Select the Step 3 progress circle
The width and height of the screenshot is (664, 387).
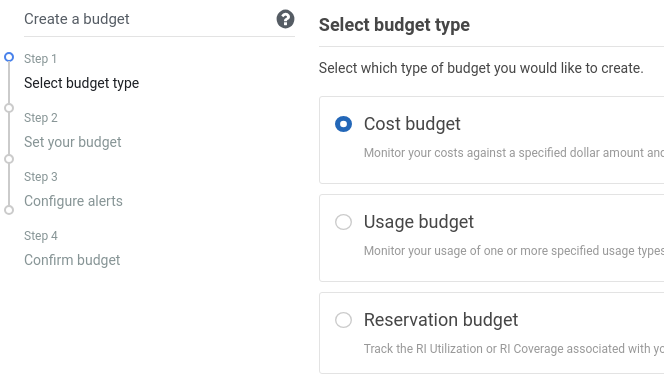(9, 159)
